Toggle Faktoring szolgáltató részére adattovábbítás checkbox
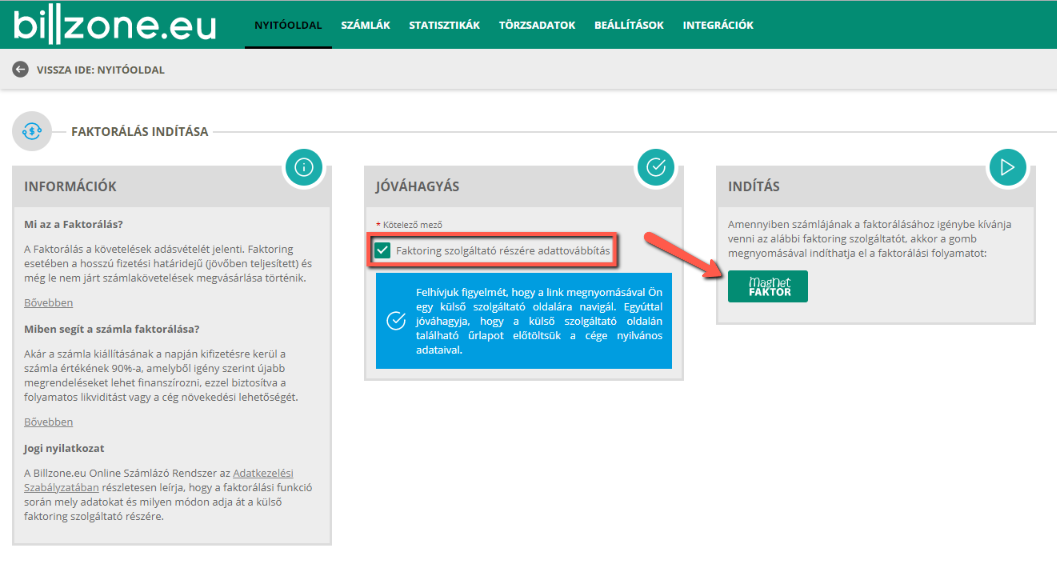The image size is (1057, 565). point(382,251)
